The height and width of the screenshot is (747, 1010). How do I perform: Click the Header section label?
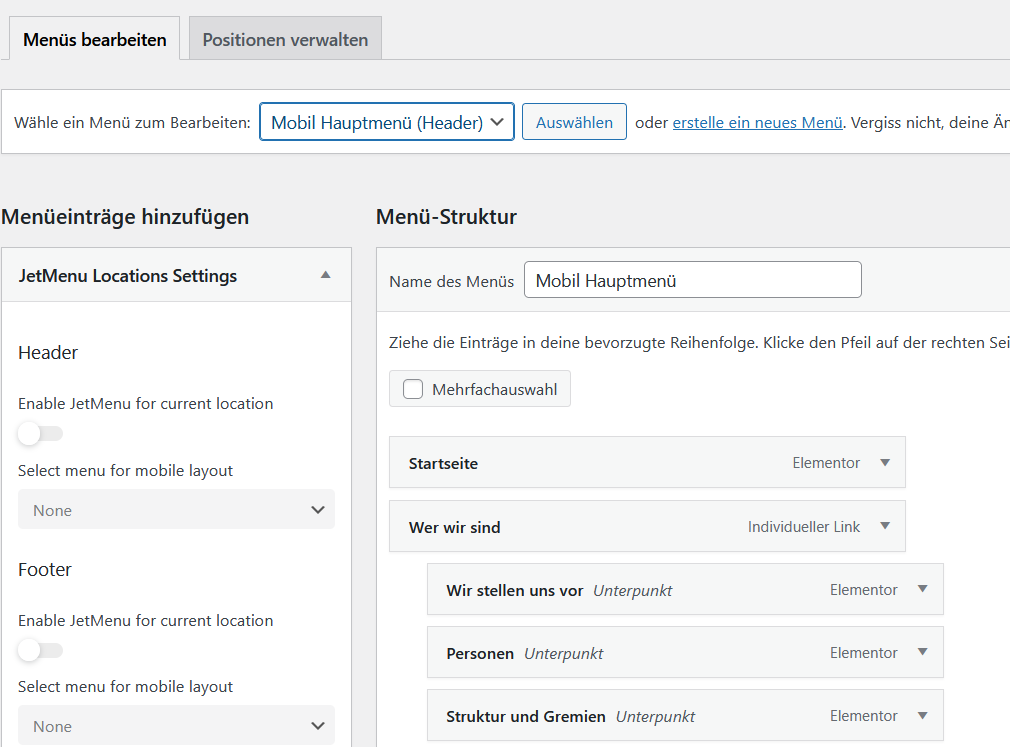pos(48,352)
